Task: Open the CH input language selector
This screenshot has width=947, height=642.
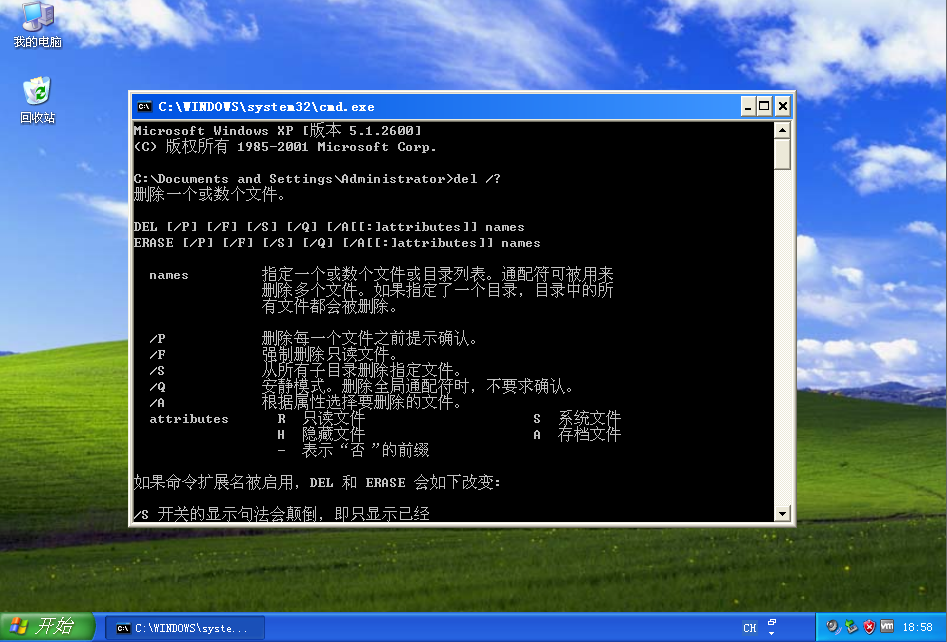Action: pos(750,628)
